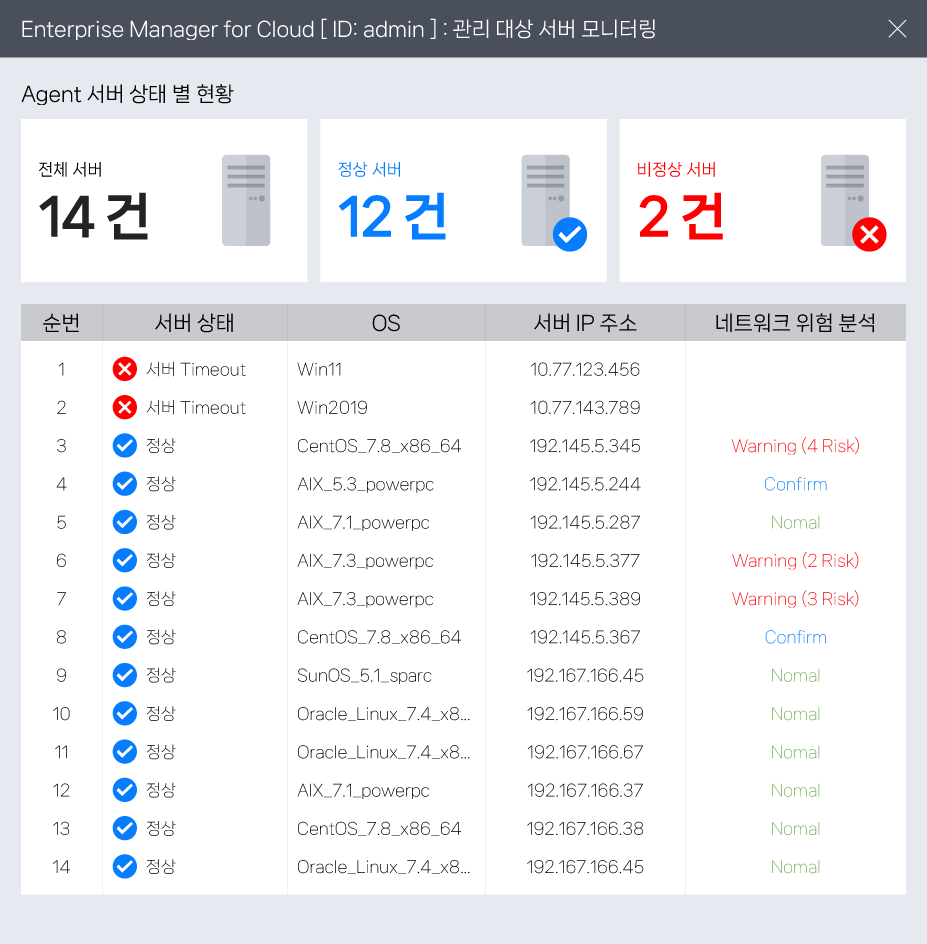Click the normal status icon in row 9
Viewport: 927px width, 944px height.
[x=124, y=675]
